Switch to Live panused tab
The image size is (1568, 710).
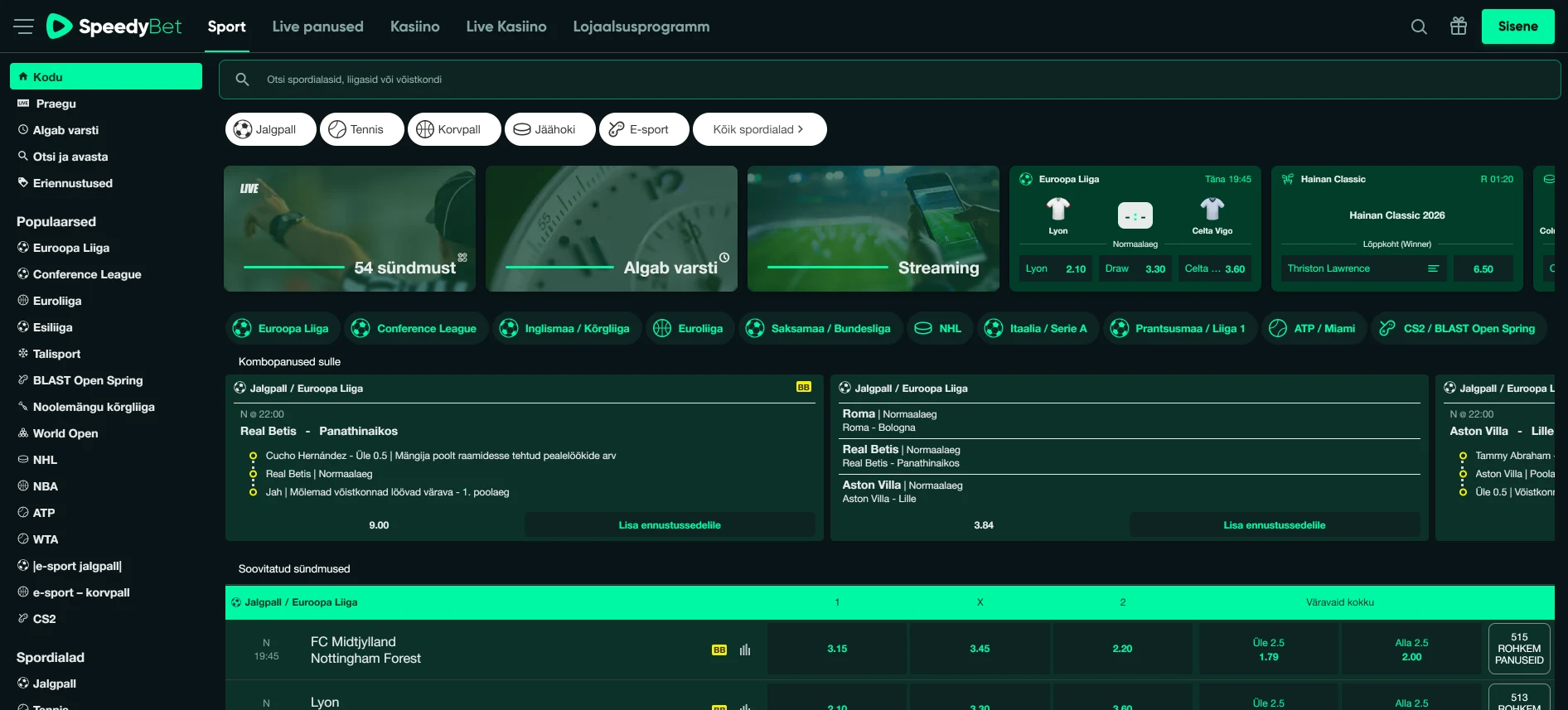tap(318, 27)
